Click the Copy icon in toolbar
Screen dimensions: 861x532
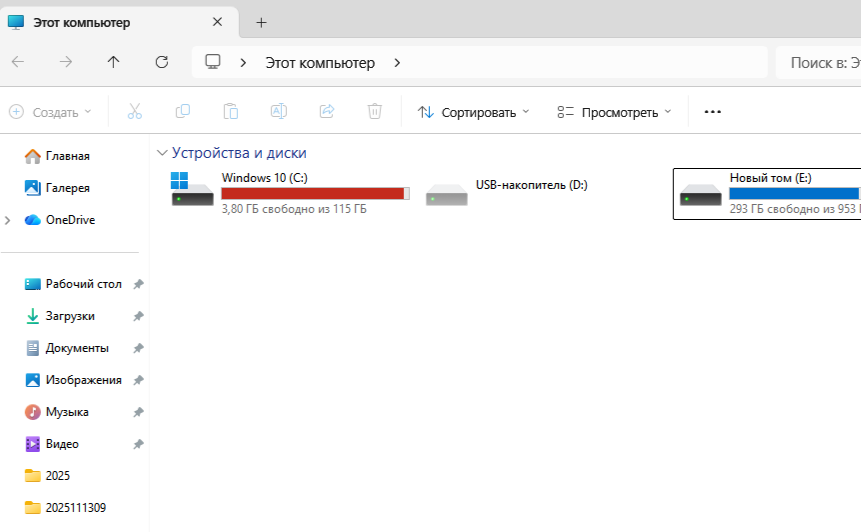point(183,112)
